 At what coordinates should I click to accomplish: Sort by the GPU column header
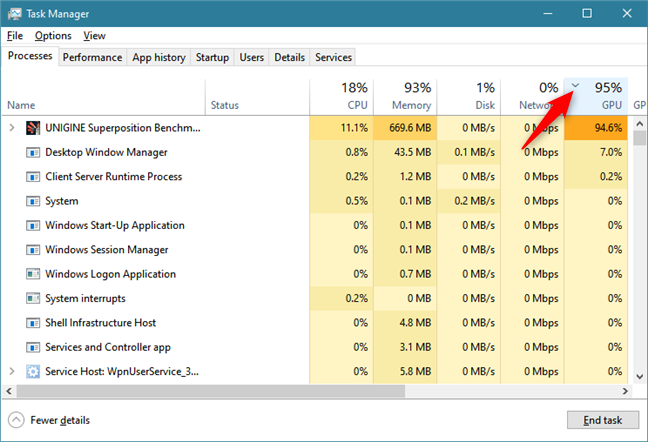click(596, 97)
